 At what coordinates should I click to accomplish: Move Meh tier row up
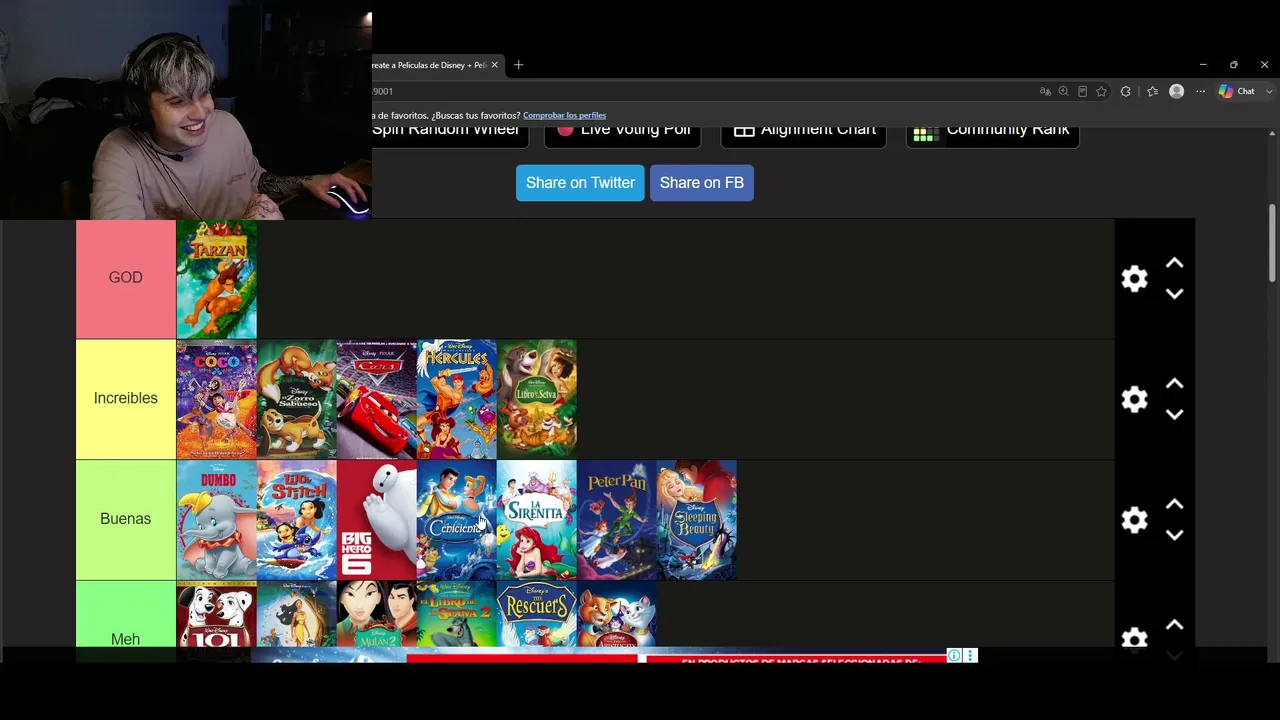click(x=1174, y=625)
